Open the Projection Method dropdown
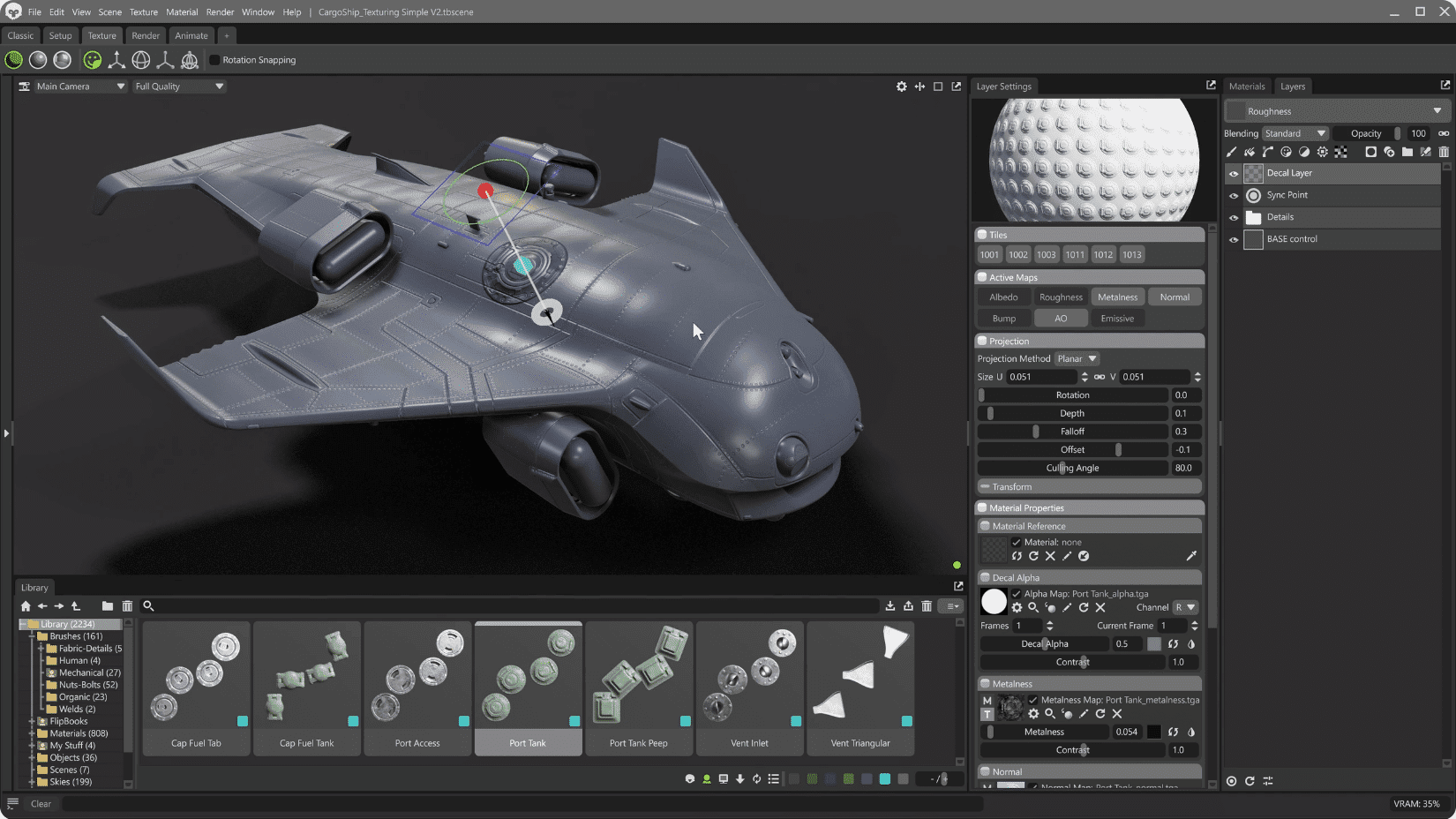The image size is (1456, 819). tap(1076, 358)
